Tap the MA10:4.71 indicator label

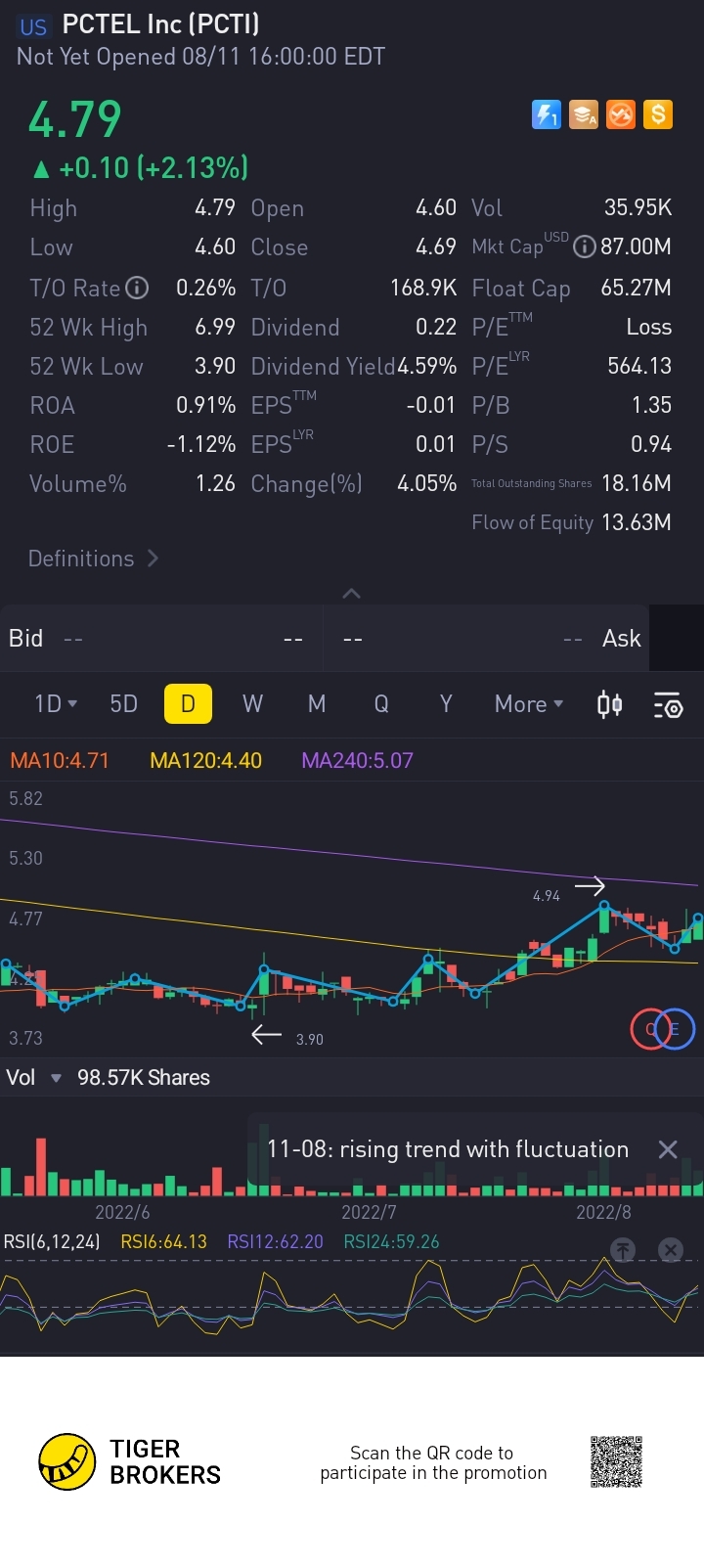coord(60,761)
